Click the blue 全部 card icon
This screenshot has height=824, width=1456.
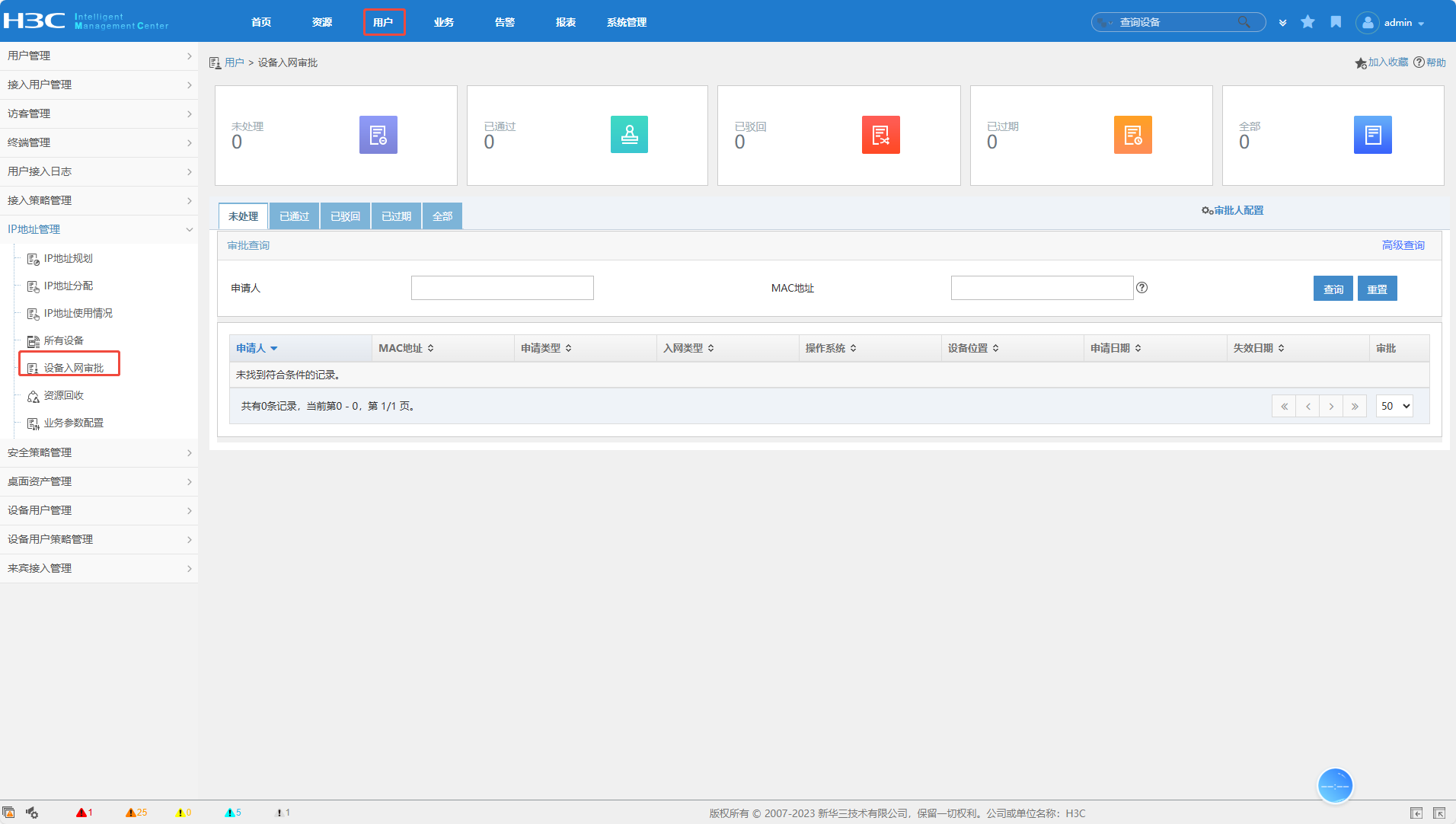(1373, 135)
